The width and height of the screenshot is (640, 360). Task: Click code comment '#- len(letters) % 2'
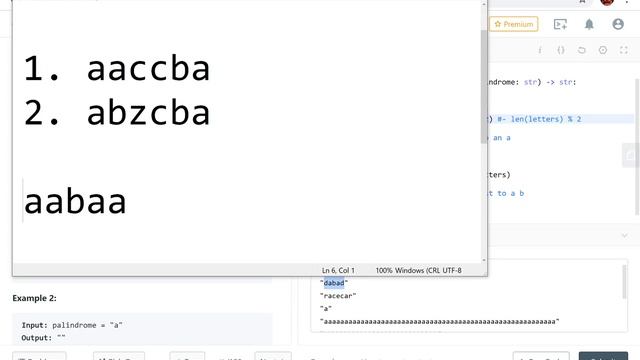tap(539, 119)
